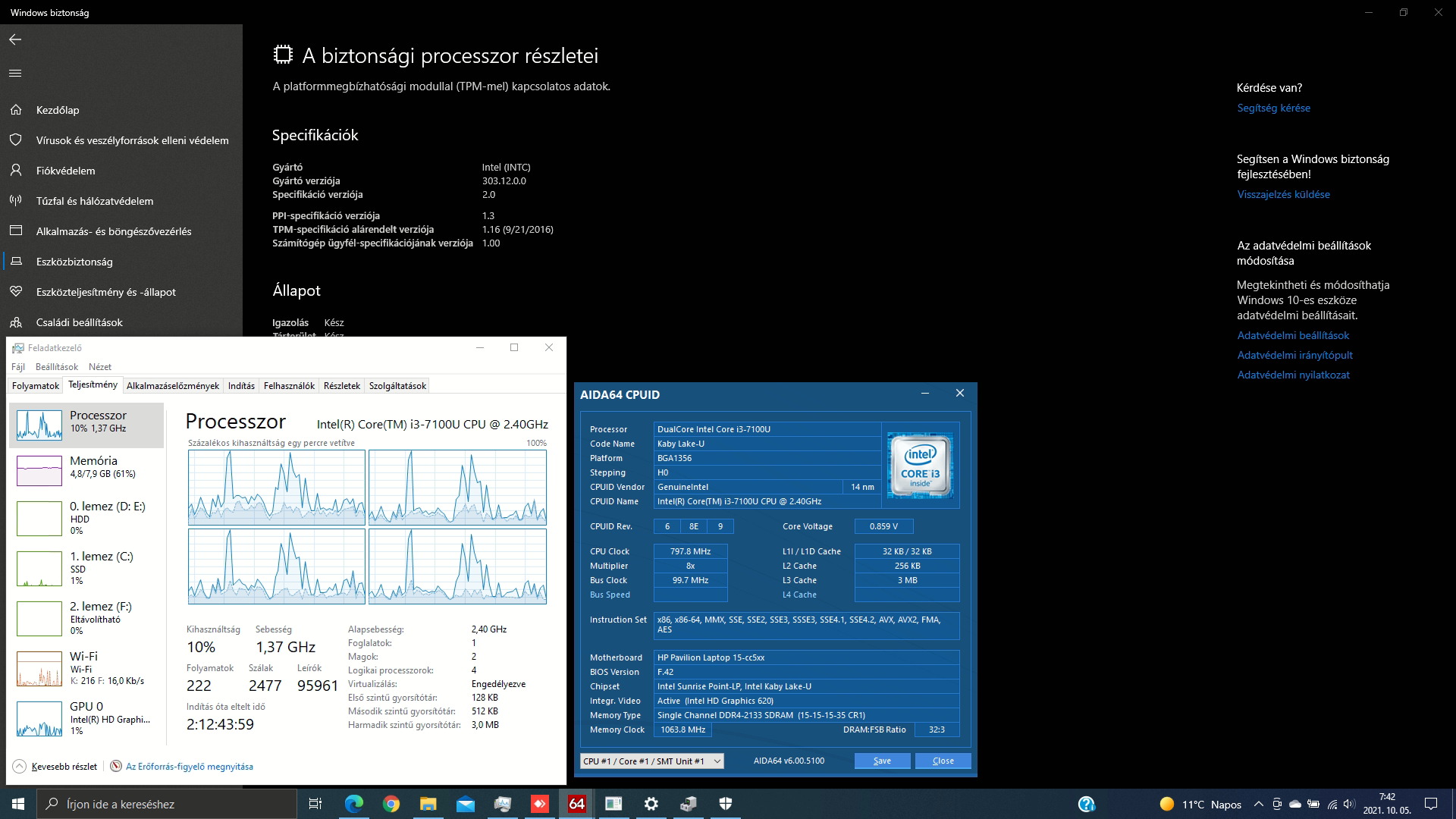This screenshot has width=1456, height=819.
Task: Select 0. lemez (D: E:) HDD
Action: pyautogui.click(x=86, y=519)
